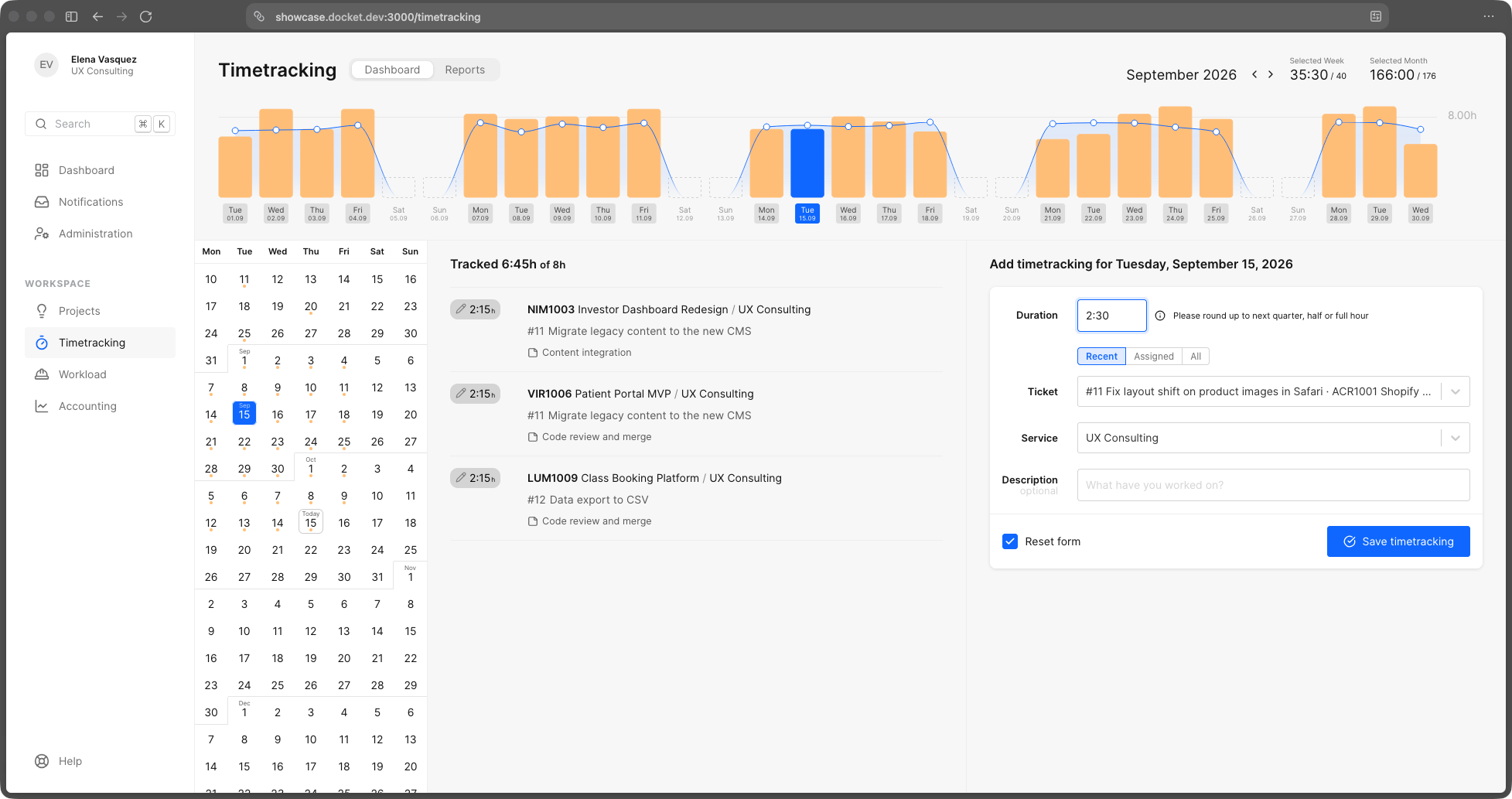The height and width of the screenshot is (799, 1512).
Task: Open the Ticket dropdown chevron
Action: (1456, 391)
